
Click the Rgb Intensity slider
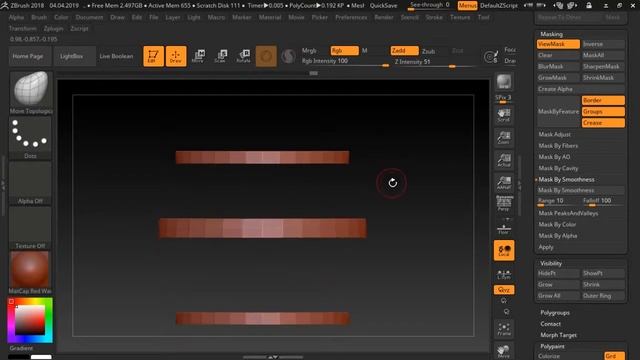345,62
